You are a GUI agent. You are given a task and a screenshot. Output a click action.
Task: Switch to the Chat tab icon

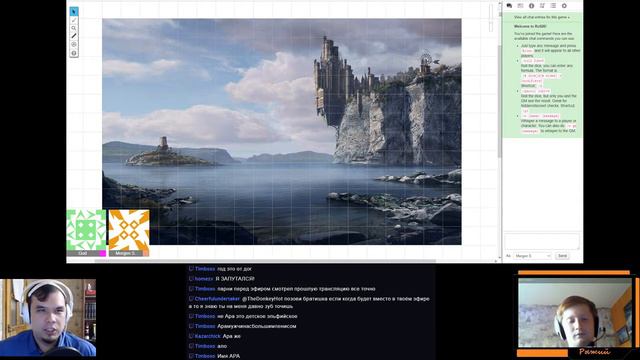click(x=509, y=6)
